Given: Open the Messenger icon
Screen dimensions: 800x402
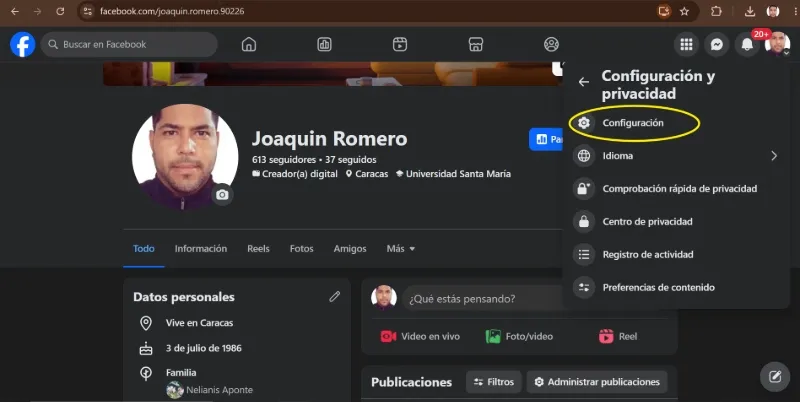Looking at the screenshot, I should pyautogui.click(x=717, y=44).
